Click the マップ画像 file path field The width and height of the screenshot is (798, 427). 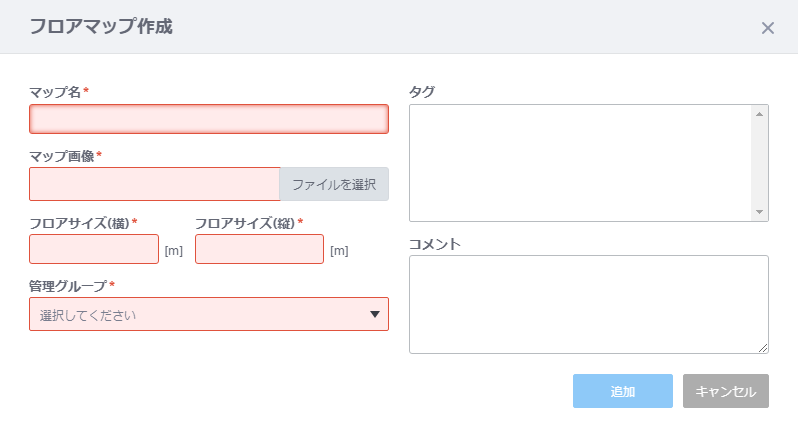155,184
